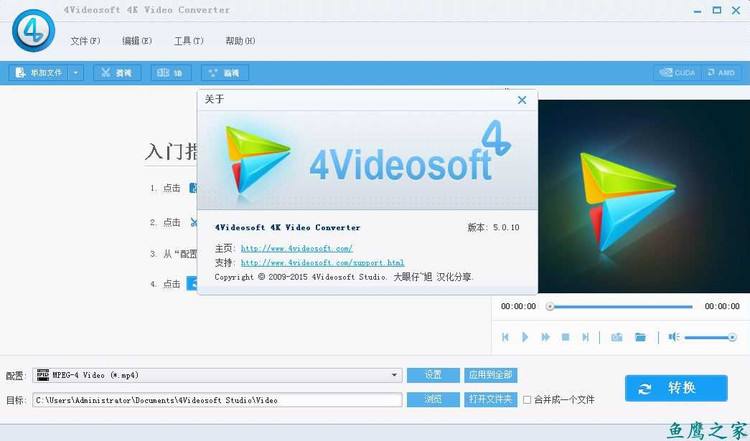This screenshot has width=750, height=441.
Task: Click the play button in preview
Action: tap(525, 337)
